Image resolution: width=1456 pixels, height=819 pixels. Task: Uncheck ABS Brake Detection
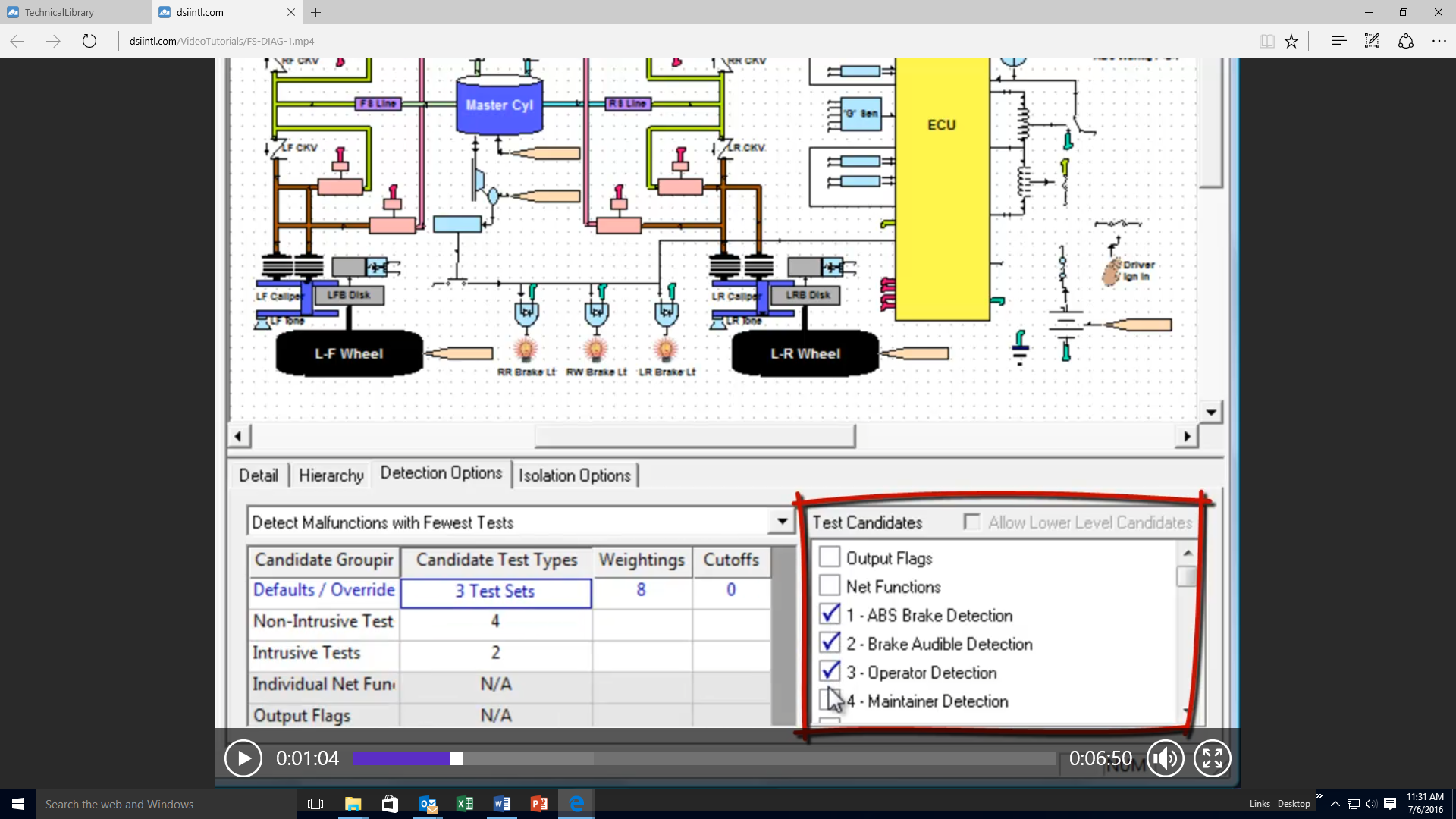click(830, 614)
